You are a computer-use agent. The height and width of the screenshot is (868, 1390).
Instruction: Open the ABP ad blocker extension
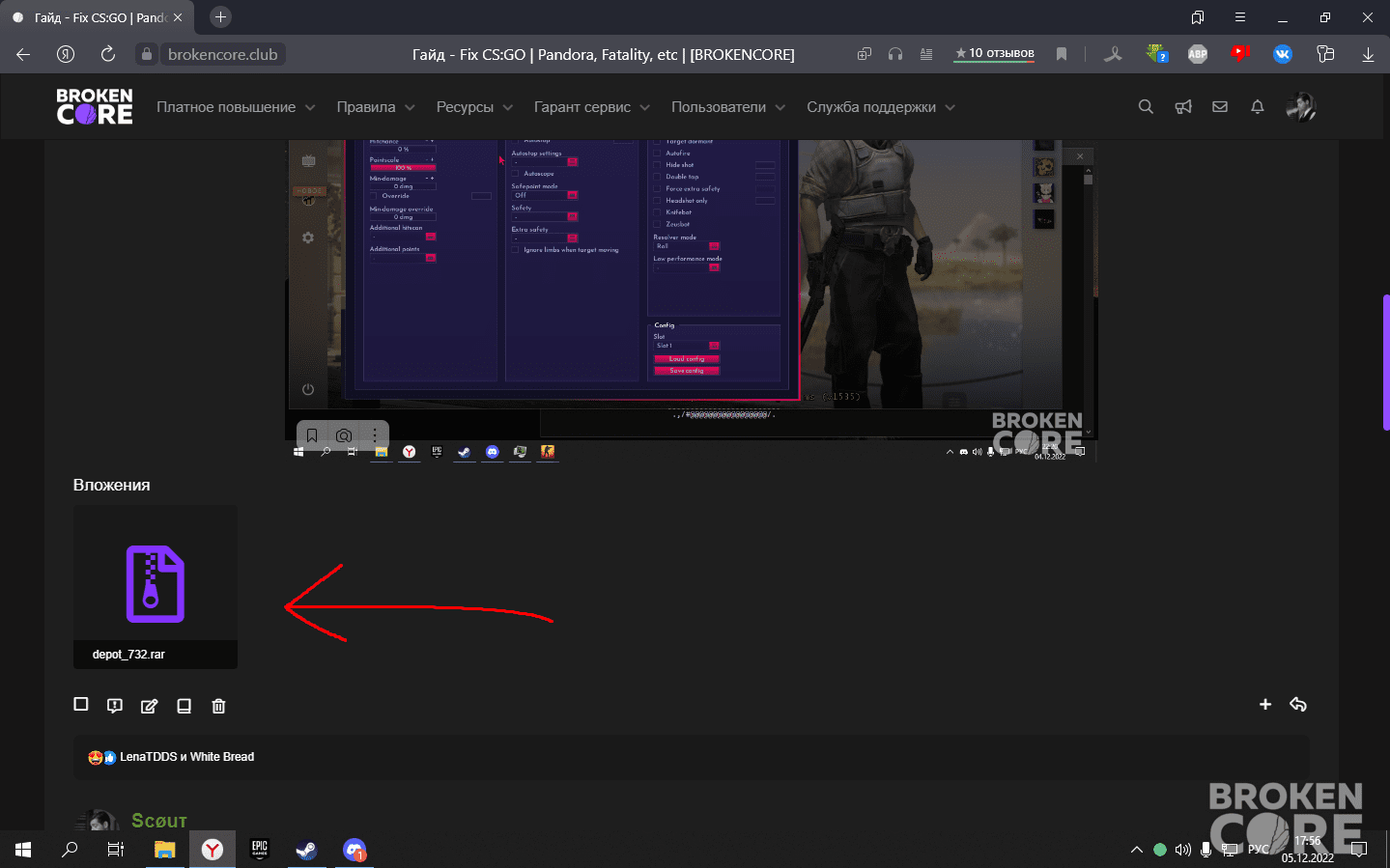(1198, 54)
